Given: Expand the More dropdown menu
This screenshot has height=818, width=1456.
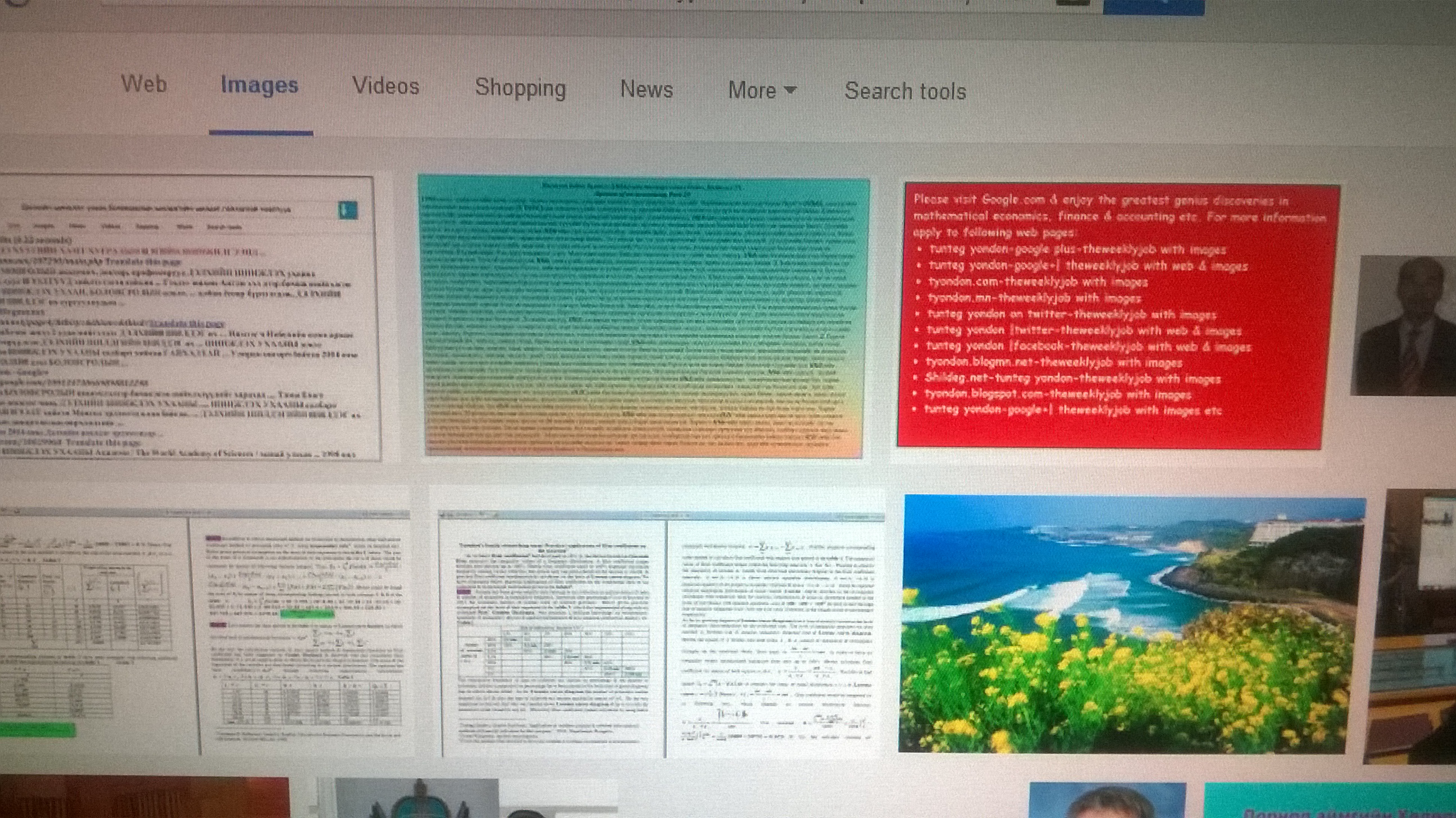Looking at the screenshot, I should 762,90.
